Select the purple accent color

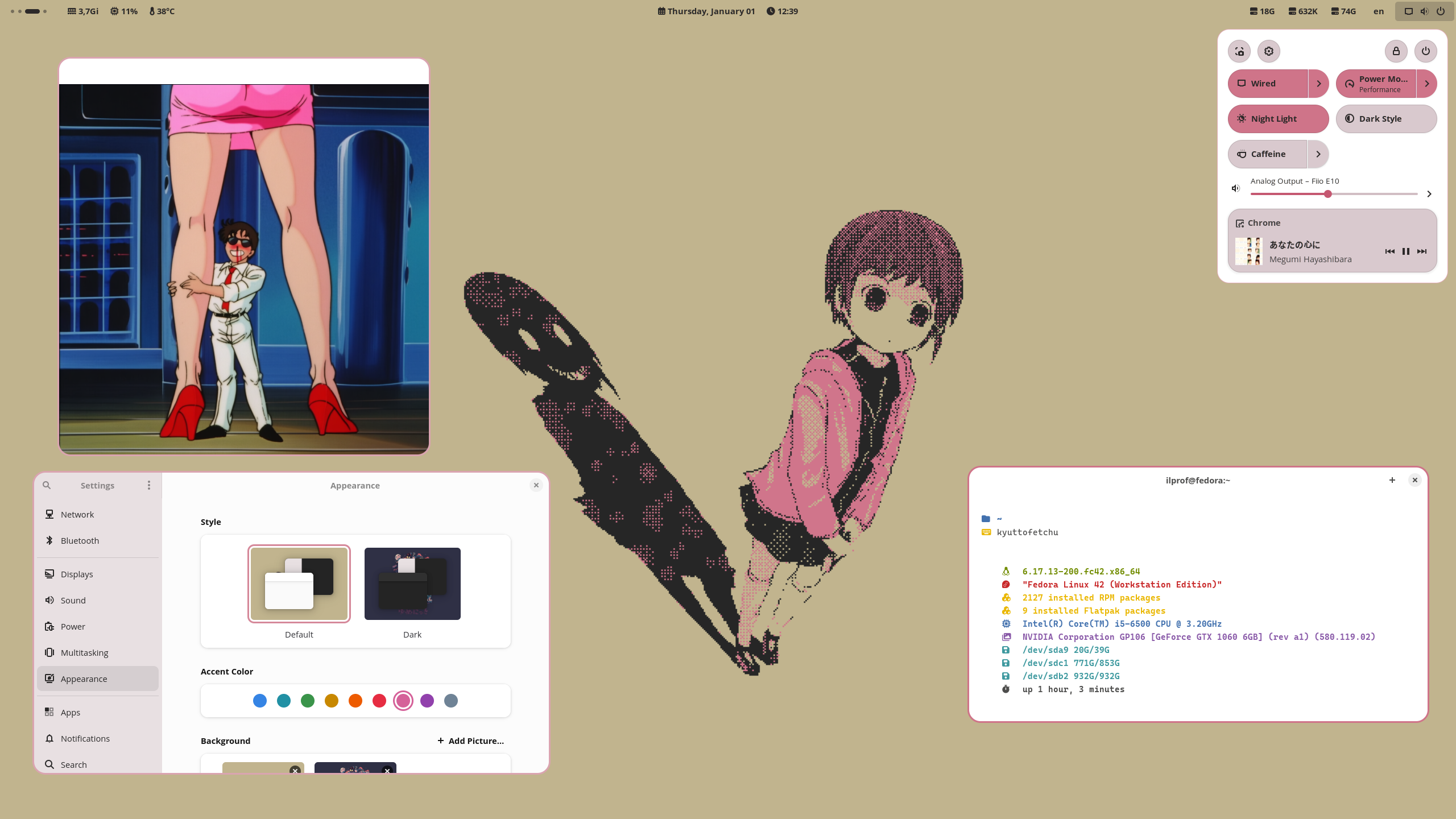(427, 701)
